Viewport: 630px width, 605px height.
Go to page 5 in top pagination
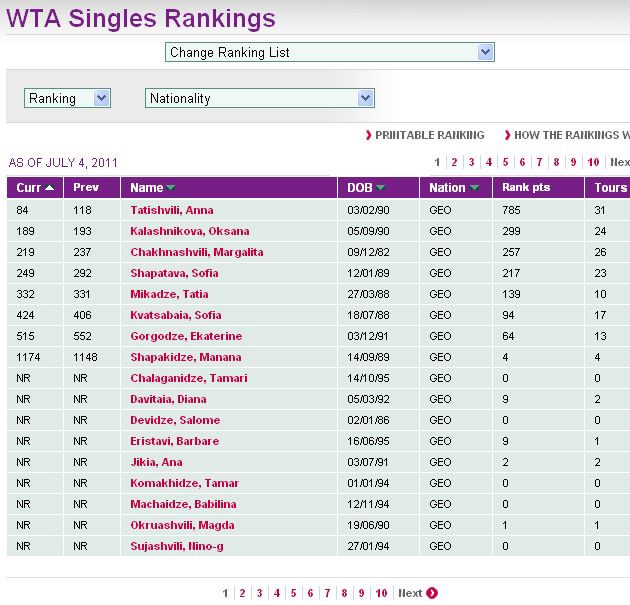coord(505,162)
